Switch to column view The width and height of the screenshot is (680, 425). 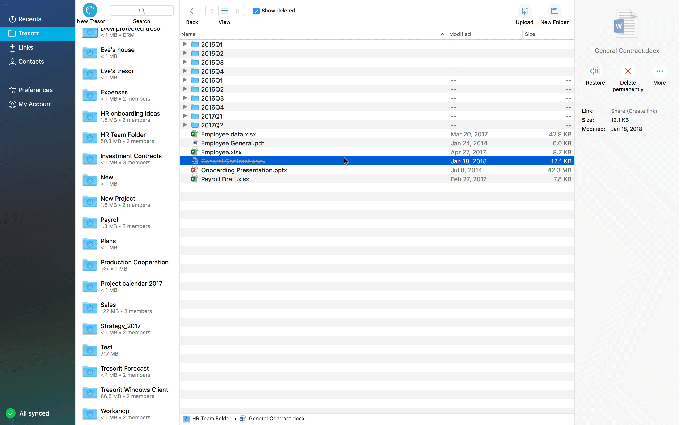[237, 11]
